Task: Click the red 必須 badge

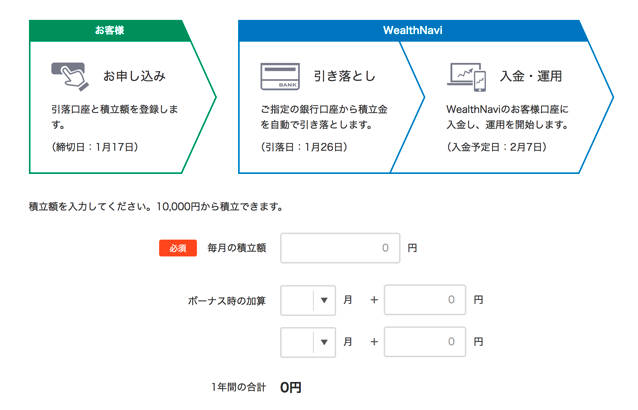Action: click(178, 248)
